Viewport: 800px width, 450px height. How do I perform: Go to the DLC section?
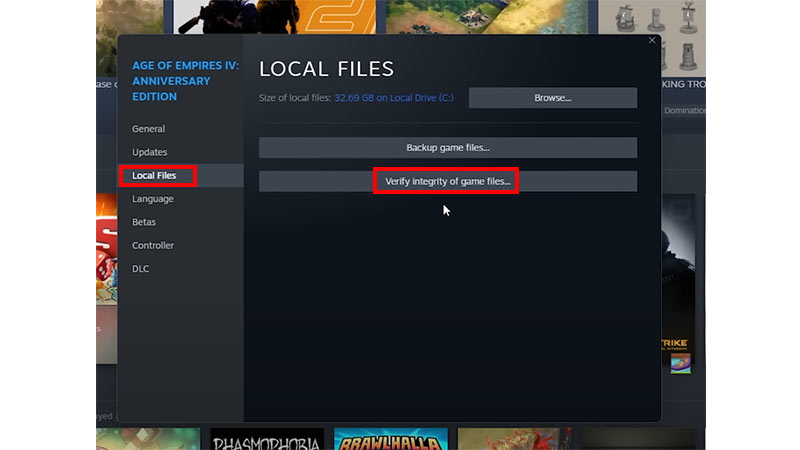[x=140, y=269]
